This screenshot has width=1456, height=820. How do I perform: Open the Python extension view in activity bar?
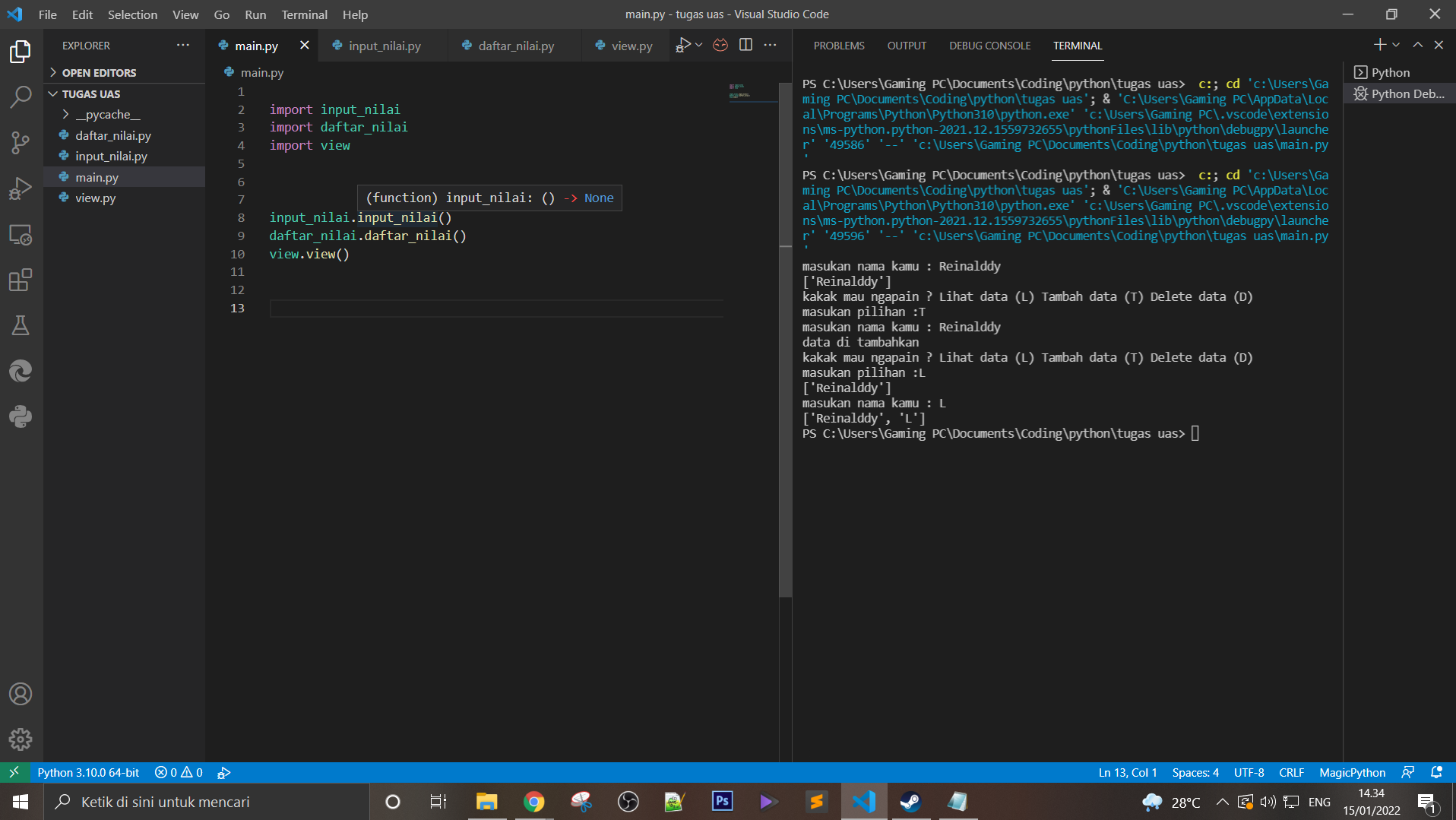[21, 416]
